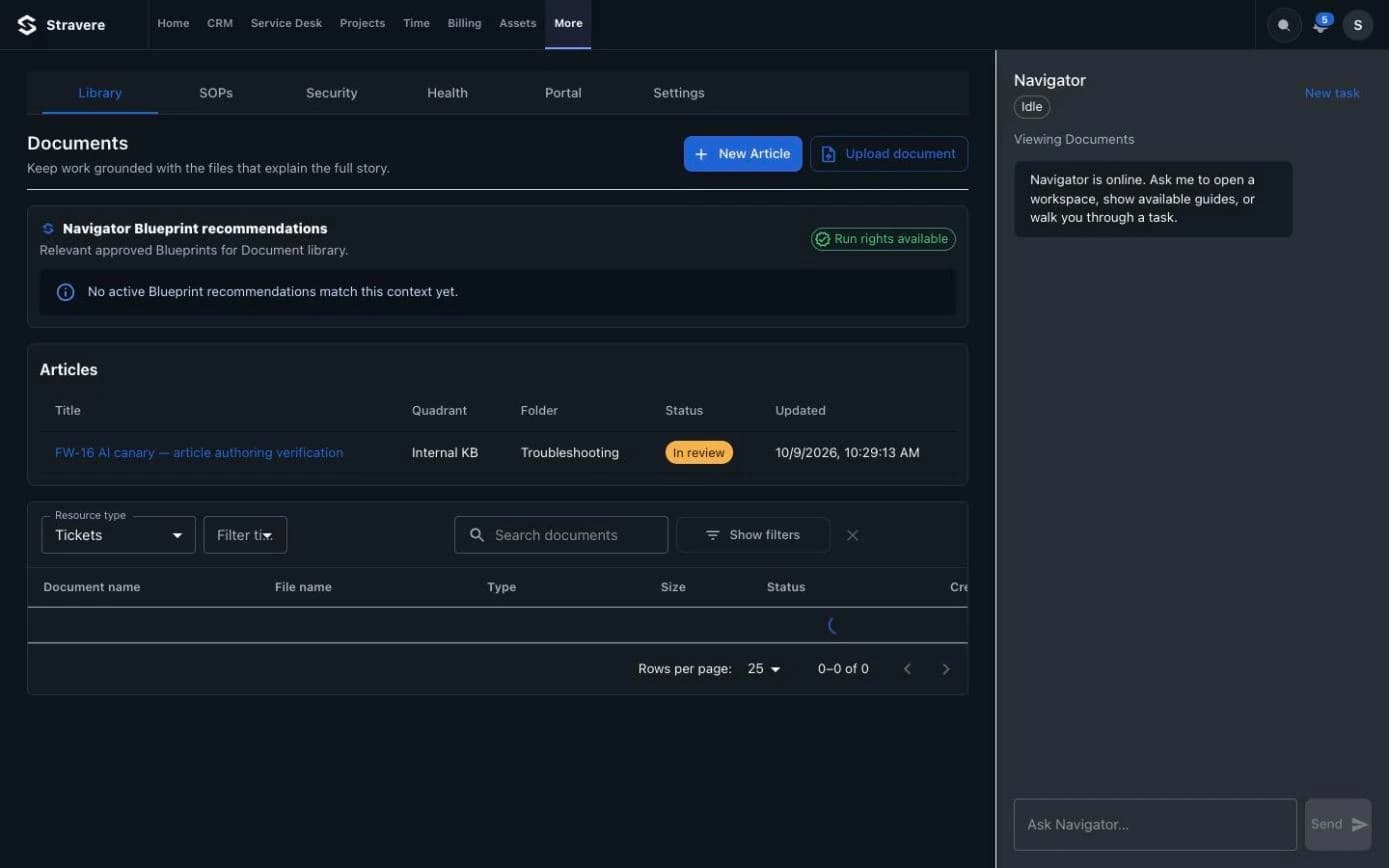Click the Send button in Navigator
1389x868 pixels.
click(x=1338, y=824)
